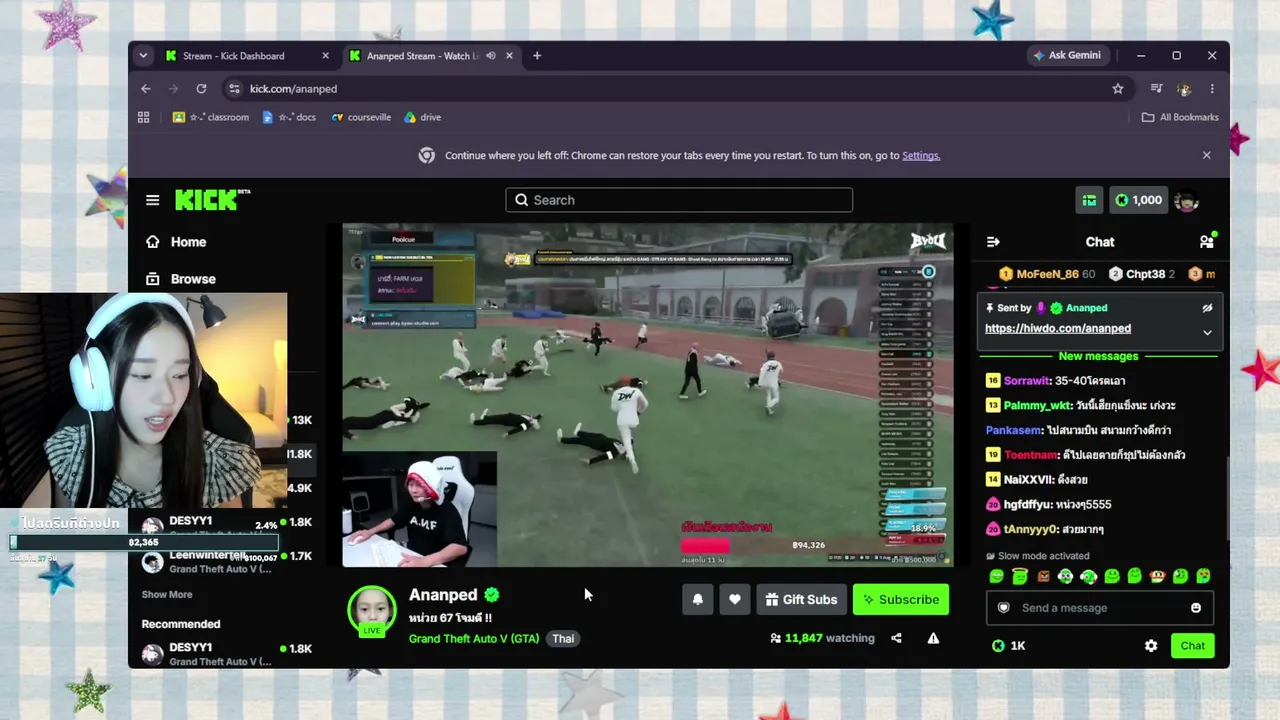Open the Chrome media controls icon
The height and width of the screenshot is (720, 1280).
coord(1157,89)
